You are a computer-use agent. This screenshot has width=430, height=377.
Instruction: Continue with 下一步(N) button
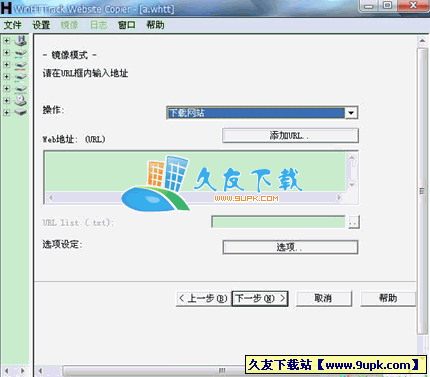[260, 298]
